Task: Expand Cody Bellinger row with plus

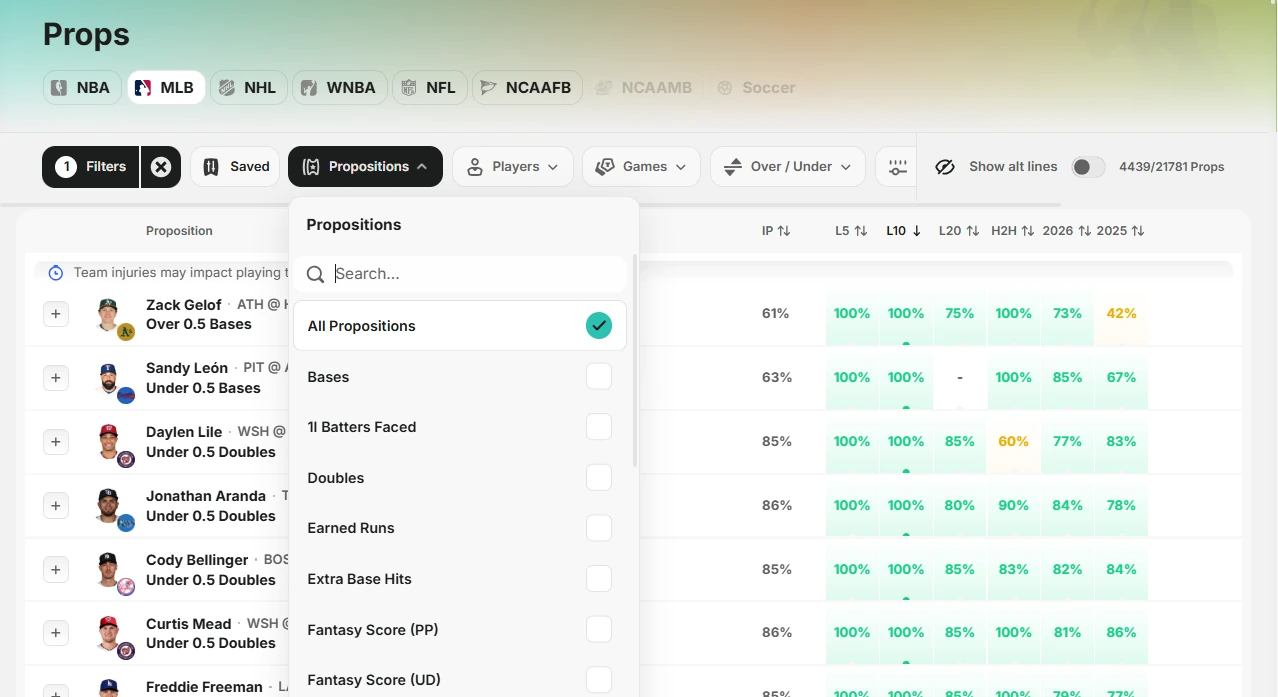Action: point(56,570)
